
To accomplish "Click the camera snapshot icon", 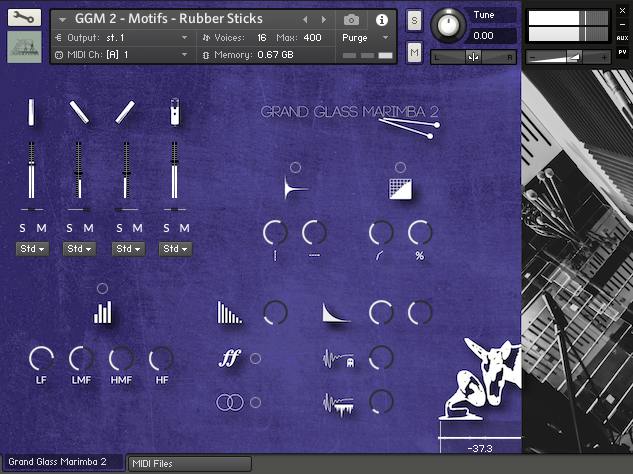I will point(351,19).
